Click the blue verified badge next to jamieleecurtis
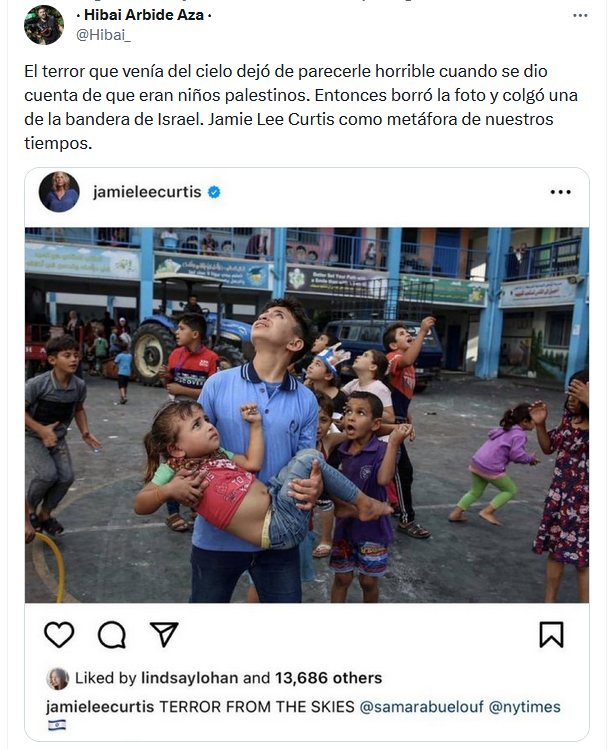 (x=214, y=192)
